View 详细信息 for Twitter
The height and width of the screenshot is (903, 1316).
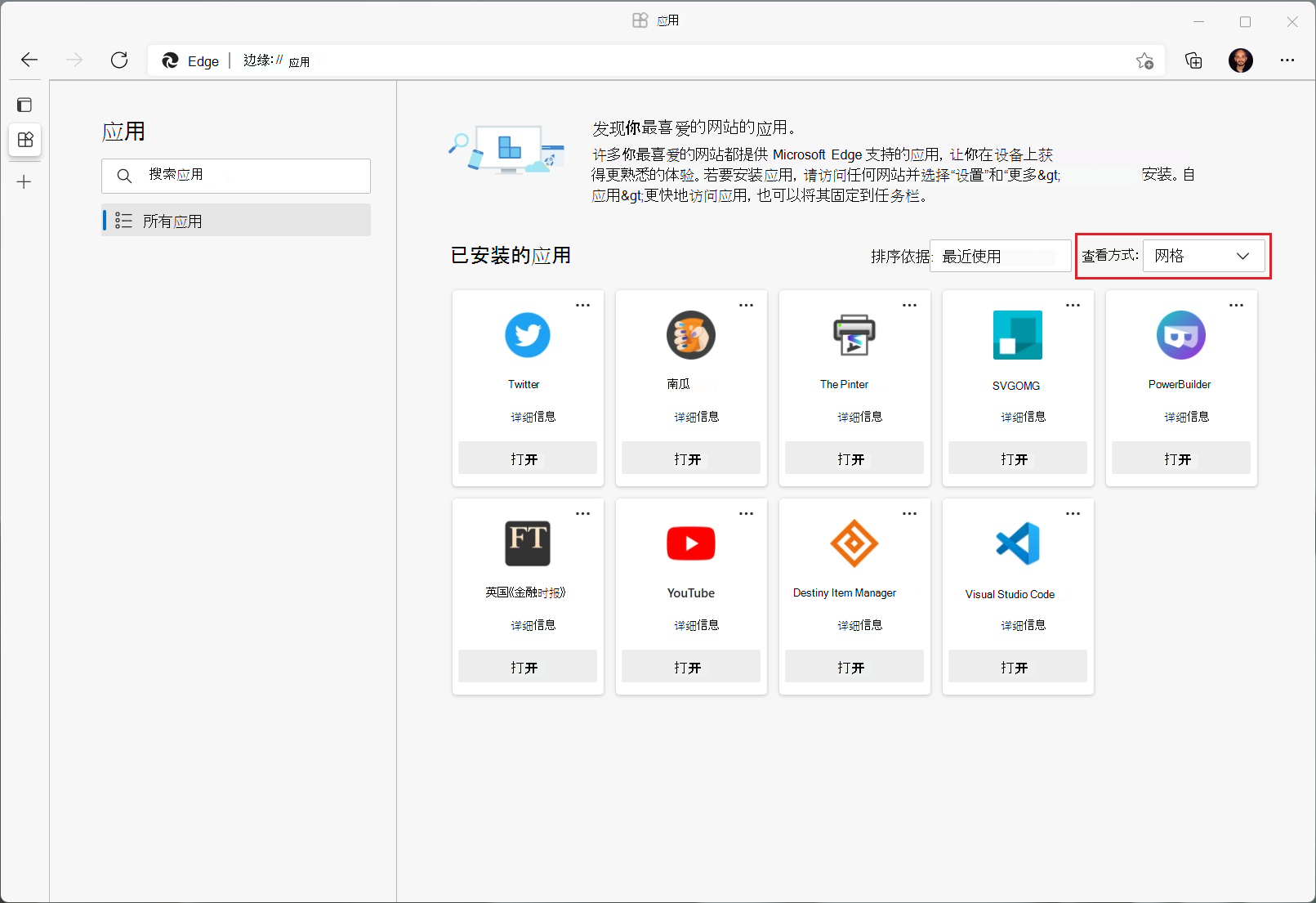tap(533, 417)
